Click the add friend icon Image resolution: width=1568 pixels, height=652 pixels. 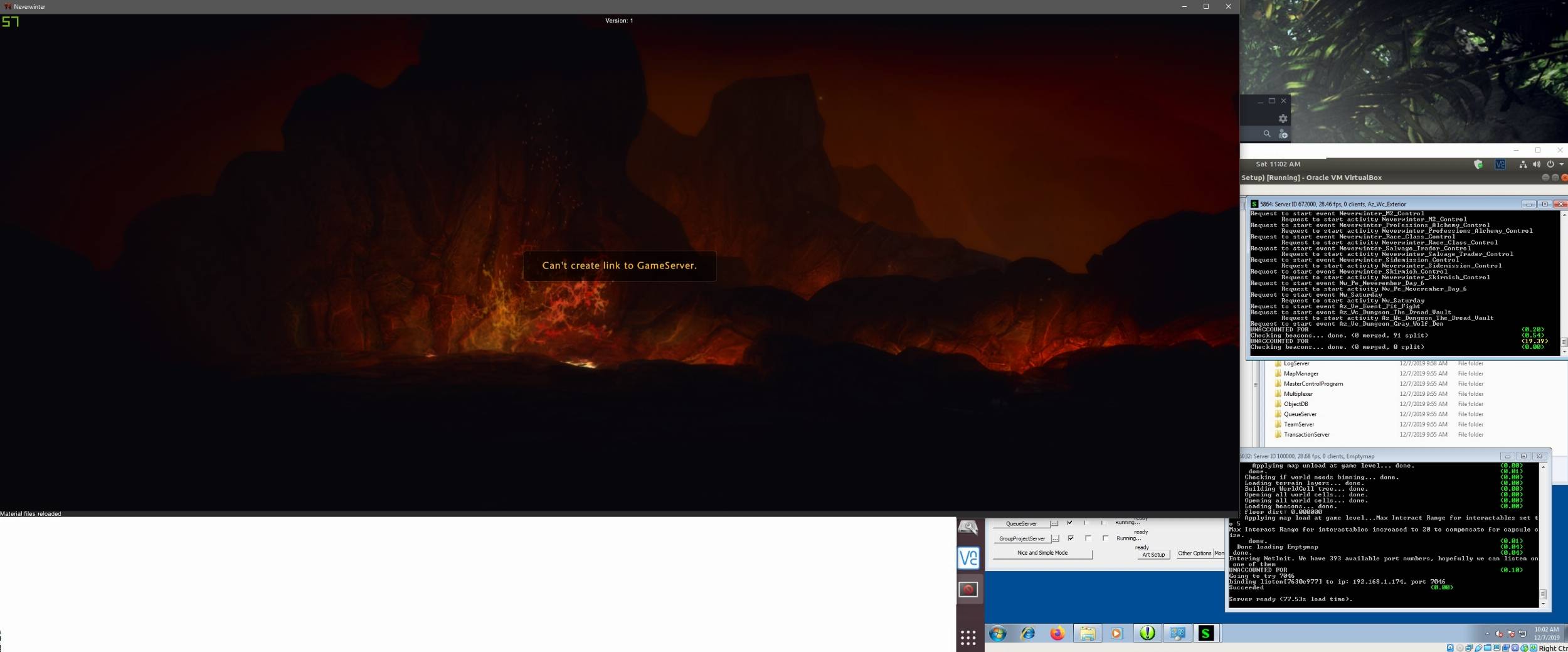point(1283,134)
